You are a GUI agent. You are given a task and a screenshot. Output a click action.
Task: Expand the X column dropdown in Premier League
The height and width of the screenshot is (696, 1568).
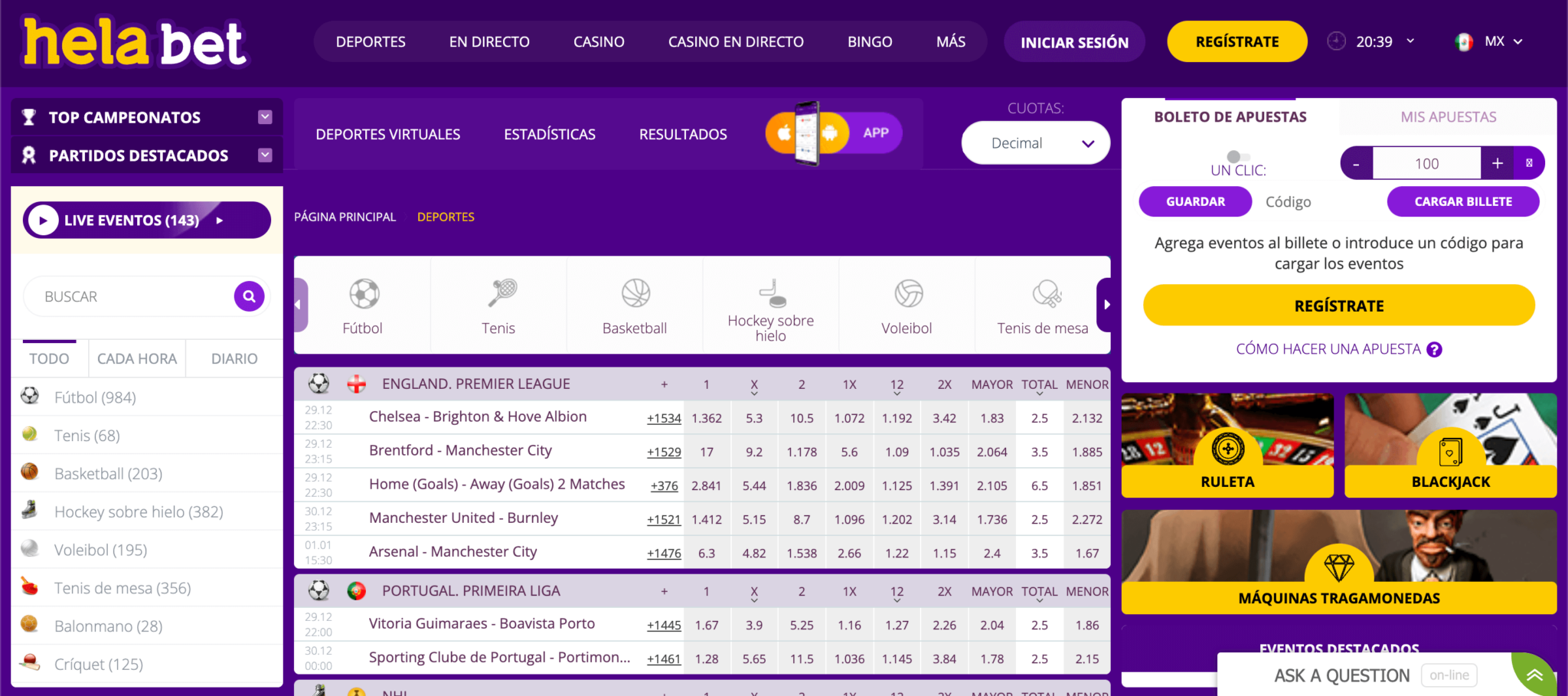pos(754,394)
